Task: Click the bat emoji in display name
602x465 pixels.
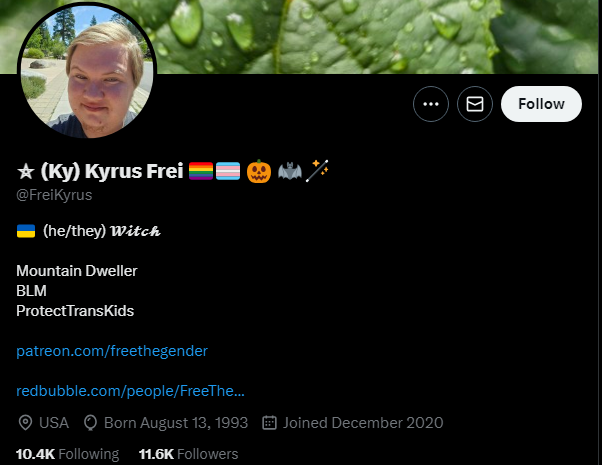Action: tap(290, 171)
